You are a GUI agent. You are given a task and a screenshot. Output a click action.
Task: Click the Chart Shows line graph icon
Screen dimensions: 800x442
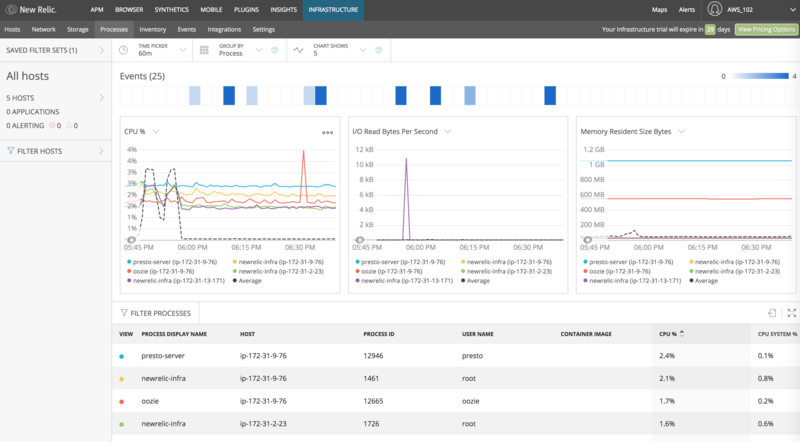298,50
